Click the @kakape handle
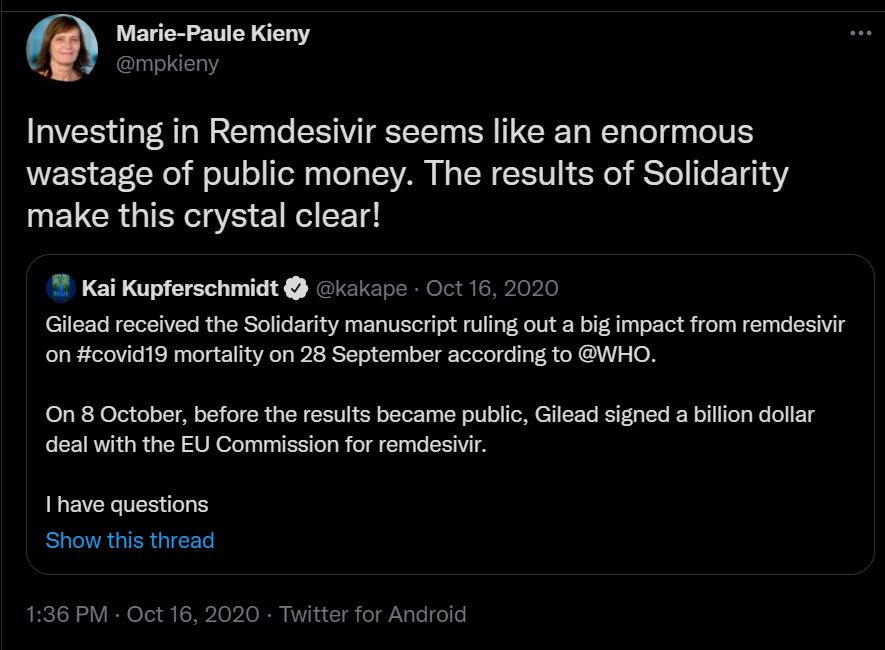 pyautogui.click(x=361, y=289)
